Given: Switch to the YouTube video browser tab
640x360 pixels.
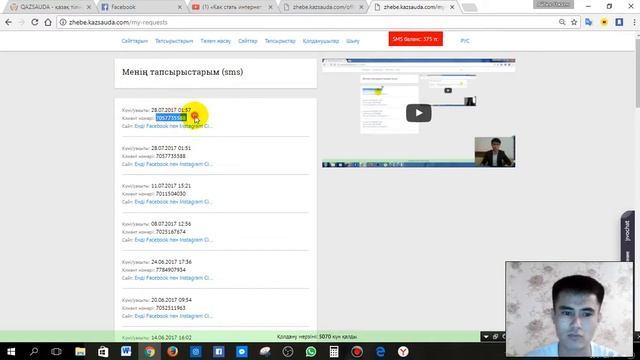Looking at the screenshot, I should (x=232, y=7).
